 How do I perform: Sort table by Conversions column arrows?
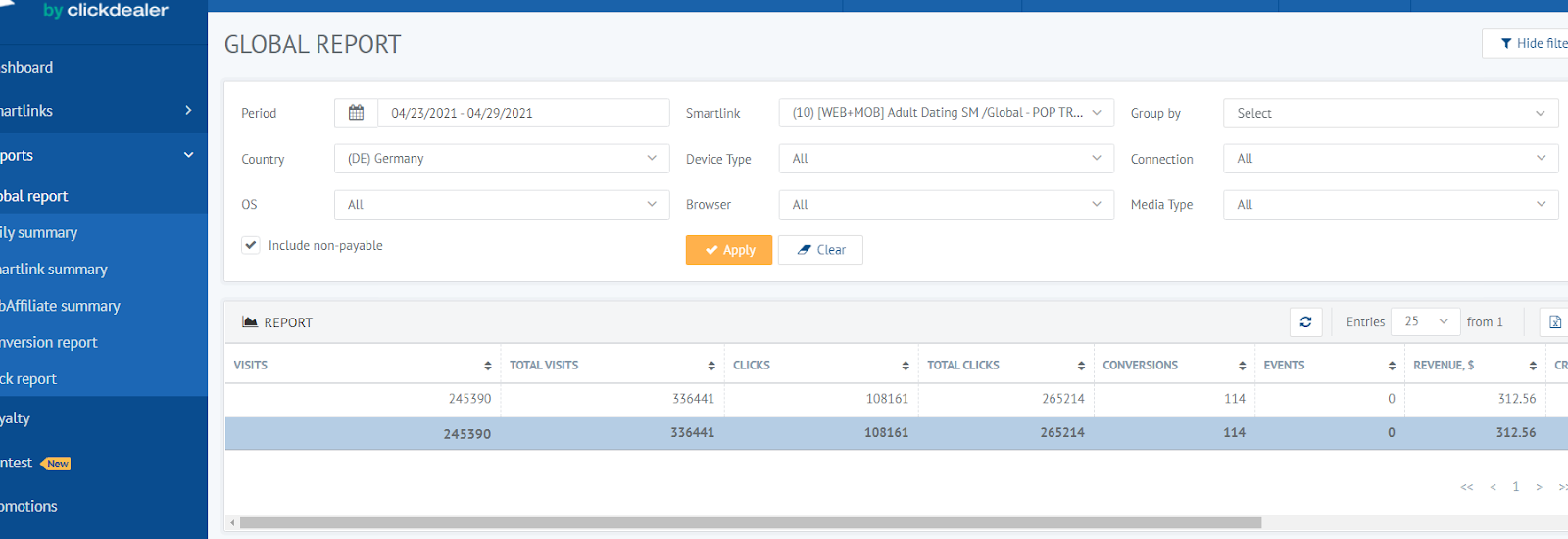point(1242,366)
